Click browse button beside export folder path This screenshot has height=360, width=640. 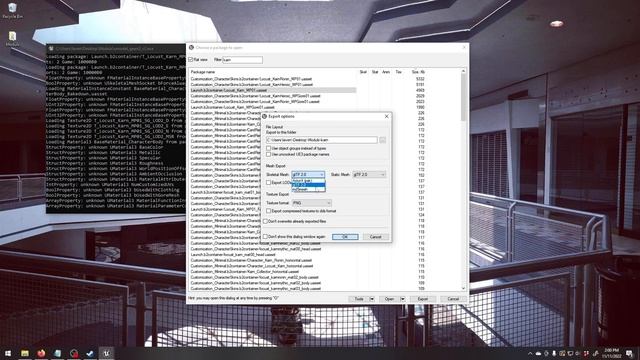coord(382,140)
